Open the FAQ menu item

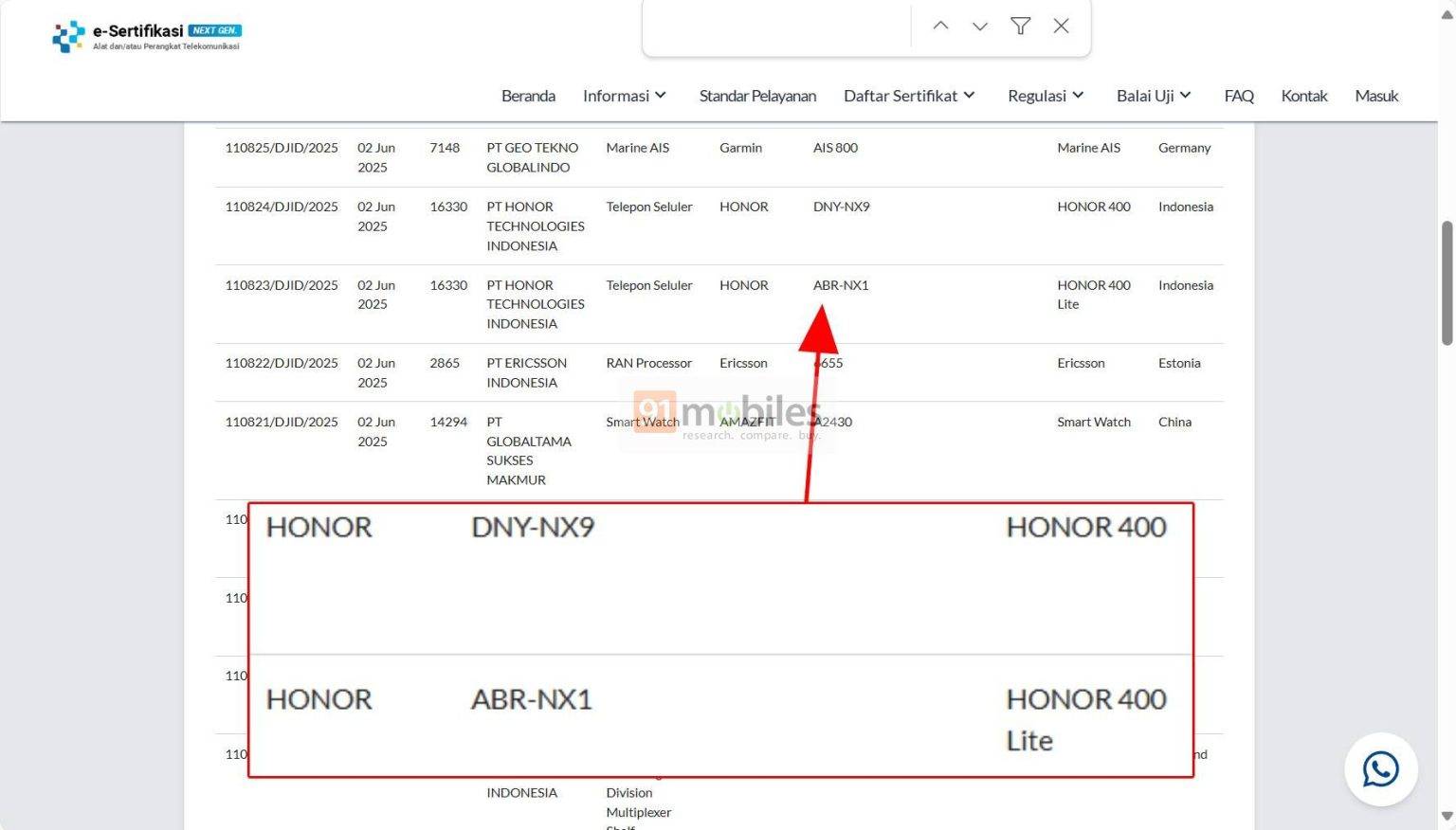[1239, 95]
